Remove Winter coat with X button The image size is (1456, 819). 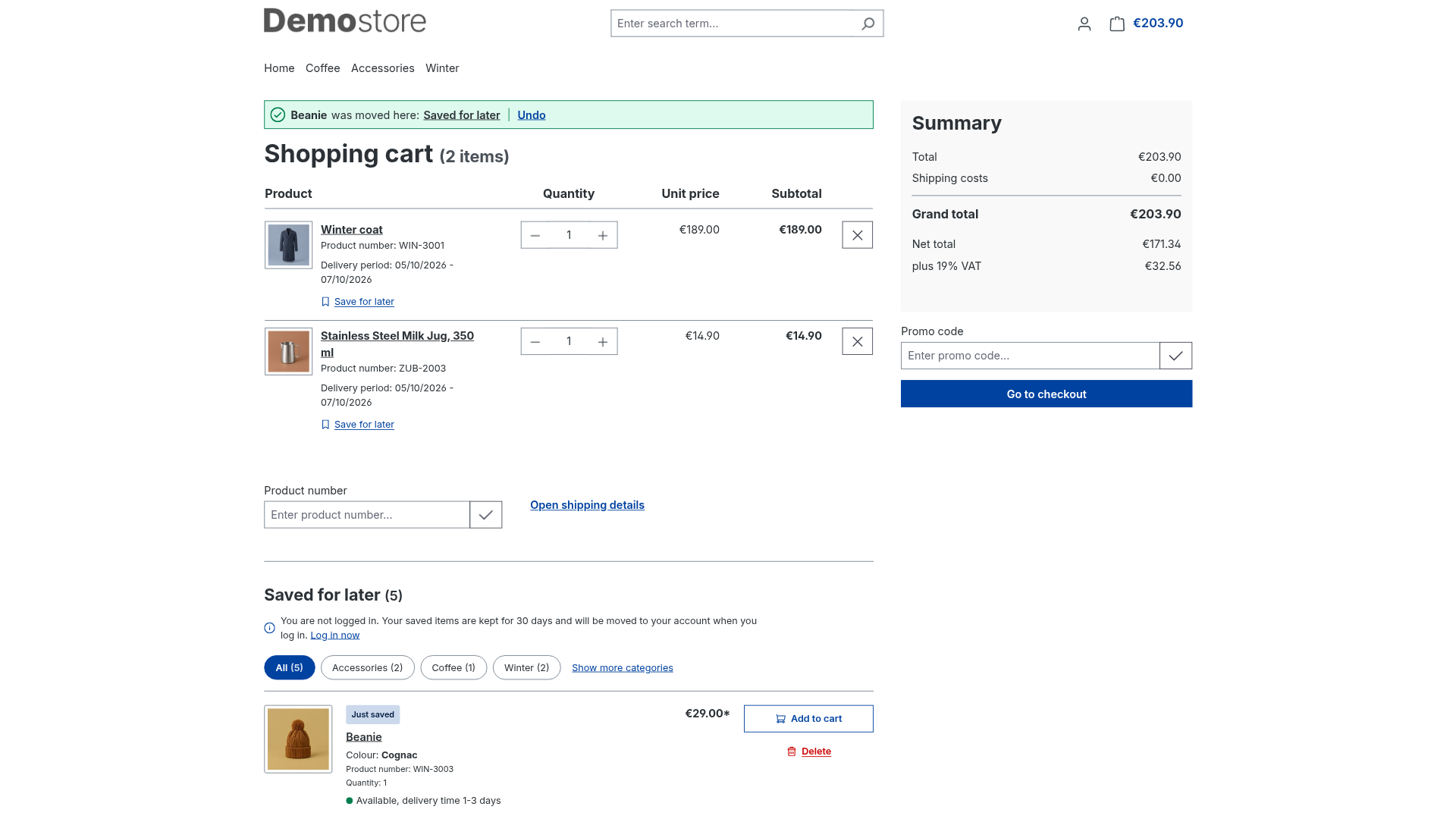click(x=857, y=235)
